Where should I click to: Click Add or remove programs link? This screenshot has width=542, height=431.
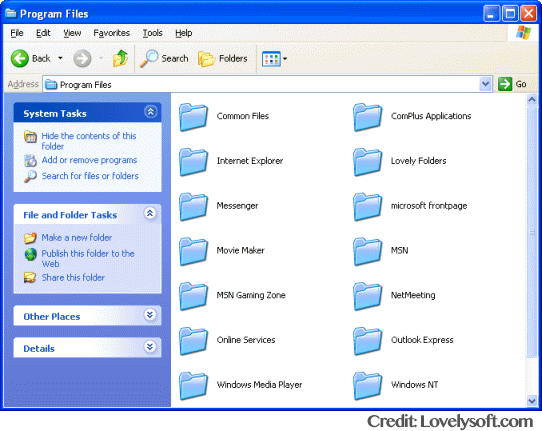89,160
